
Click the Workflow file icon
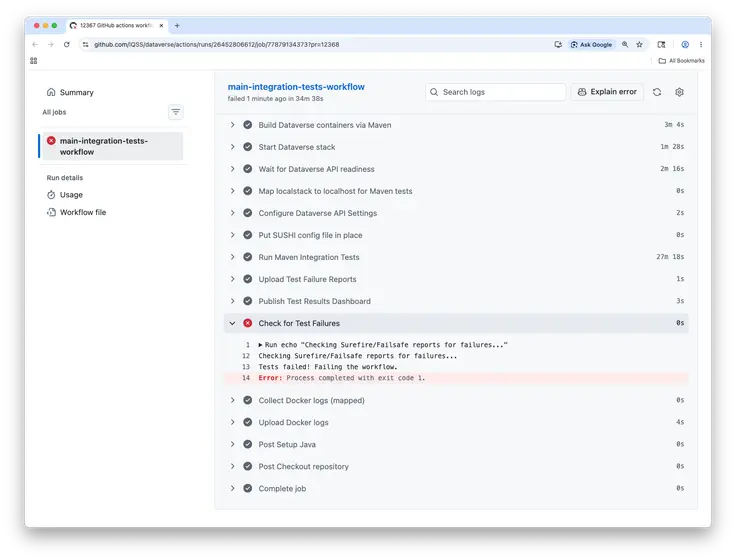click(x=51, y=212)
